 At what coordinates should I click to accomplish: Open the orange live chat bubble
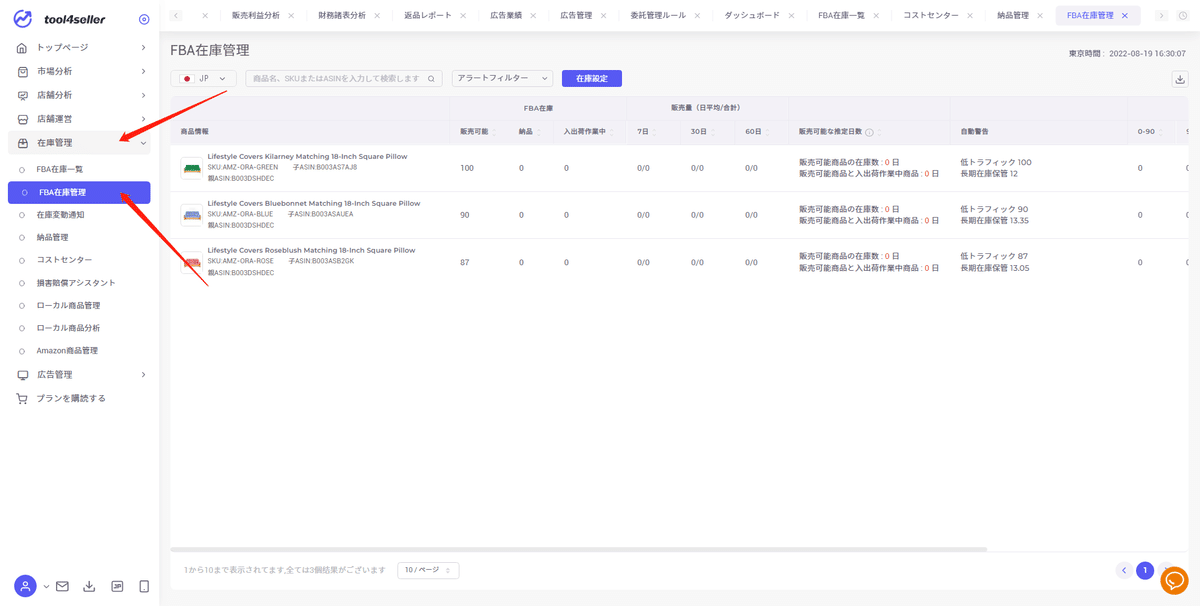point(1176,581)
